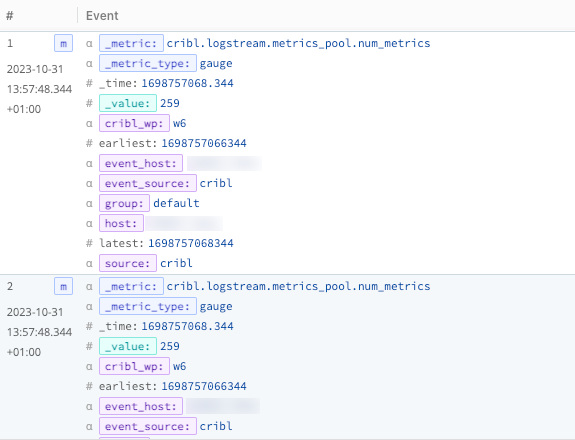Image resolution: width=575 pixels, height=440 pixels.
Task: Click the number type icon beside _value in event 1
Action: (x=89, y=103)
